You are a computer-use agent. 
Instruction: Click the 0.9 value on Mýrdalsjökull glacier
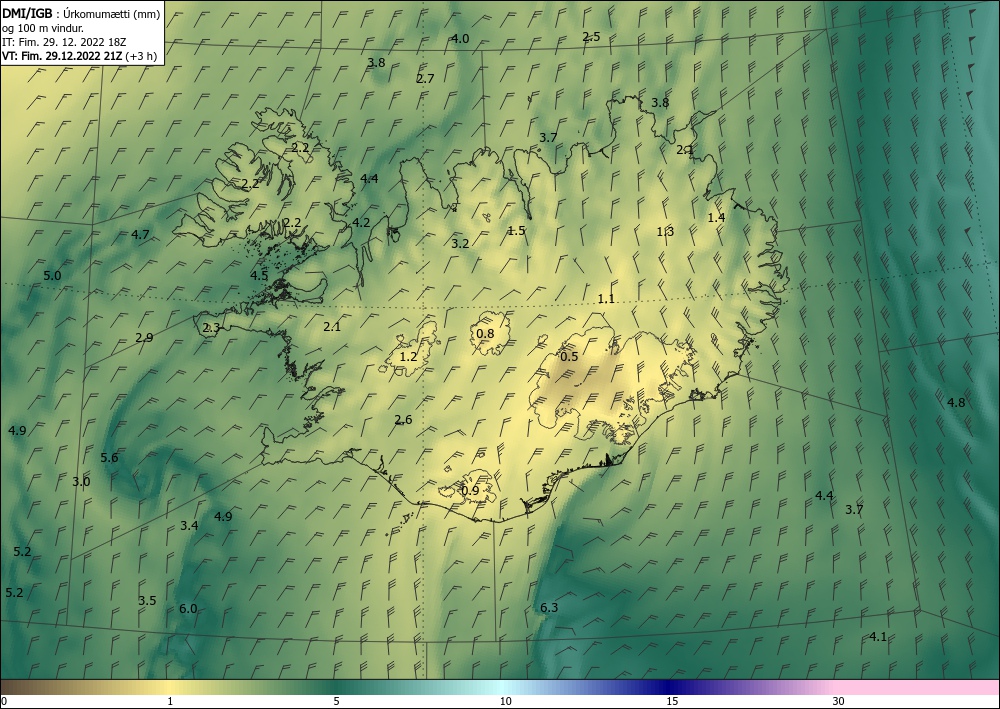pos(470,490)
